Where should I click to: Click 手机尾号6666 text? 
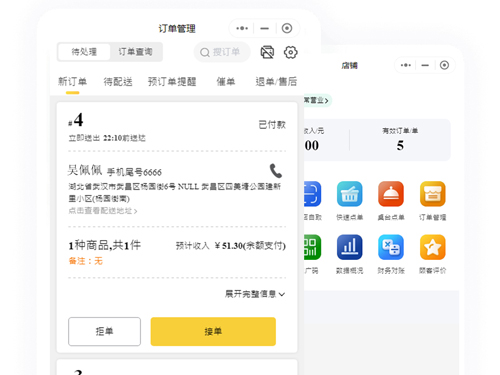tap(134, 172)
